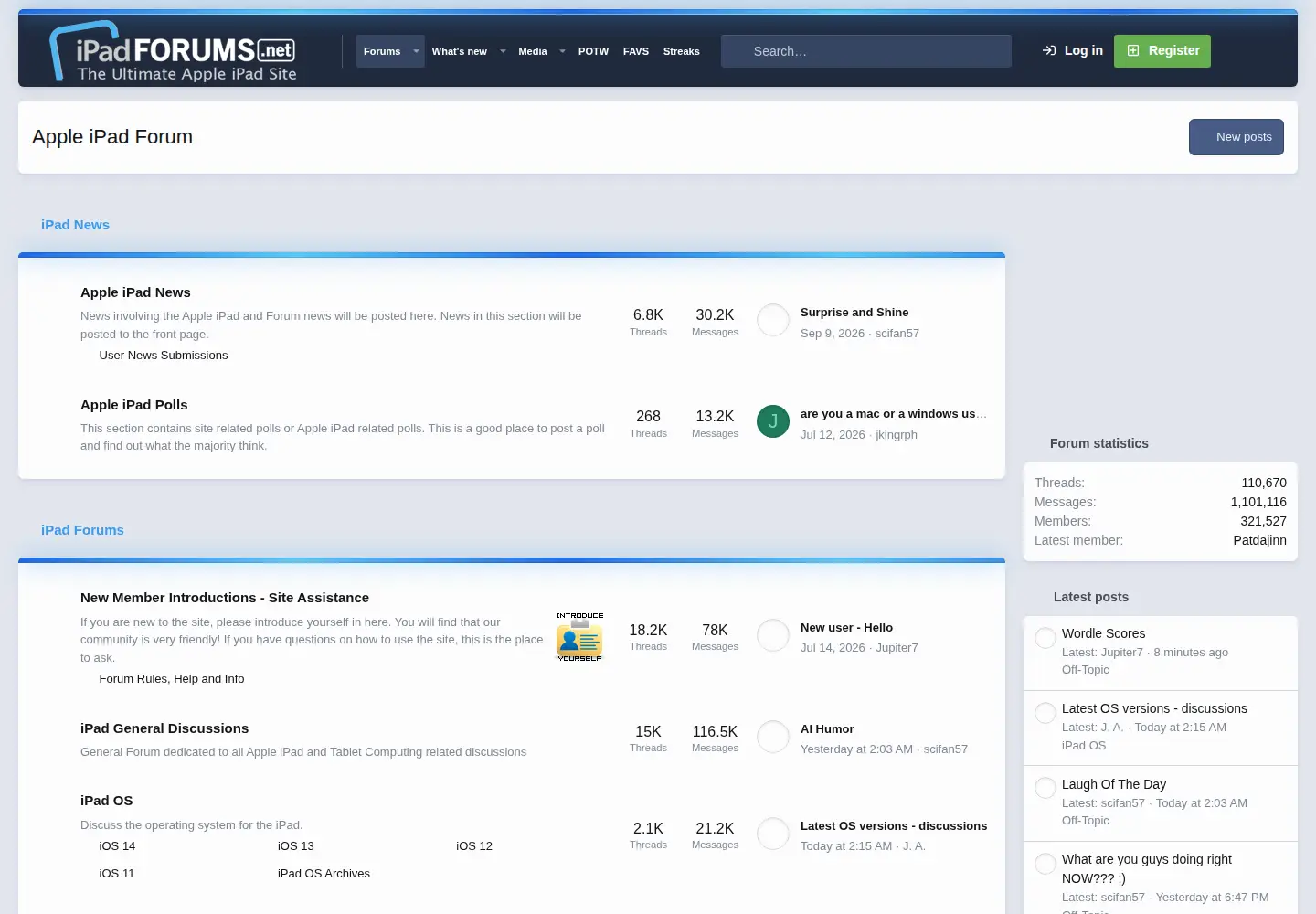This screenshot has height=914, width=1316.
Task: Open the Media menu item
Action: coord(533,51)
